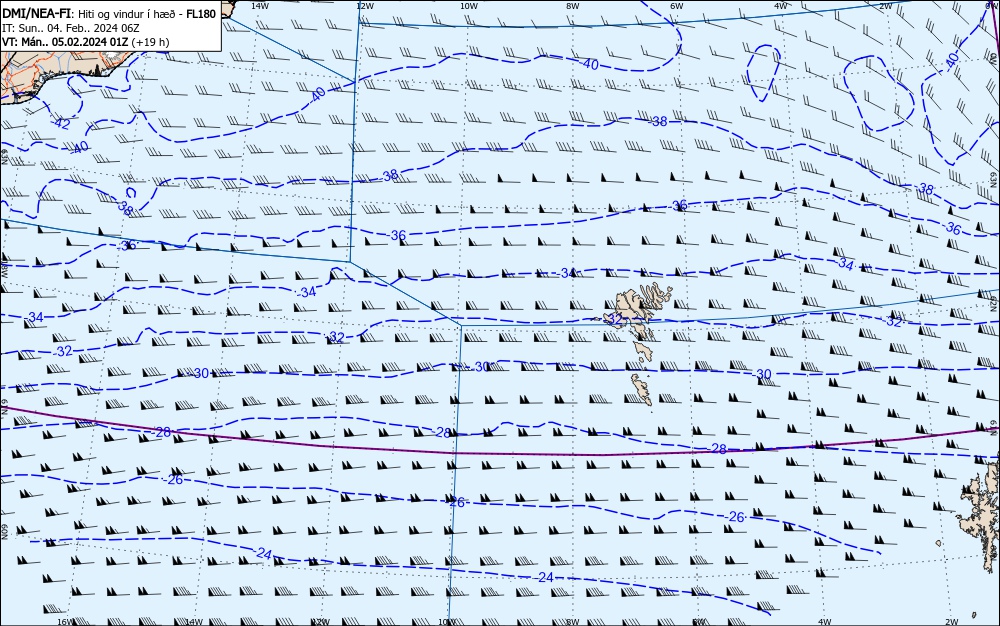Click the IT issue time line
This screenshot has height=626, width=1000.
pyautogui.click(x=71, y=28)
